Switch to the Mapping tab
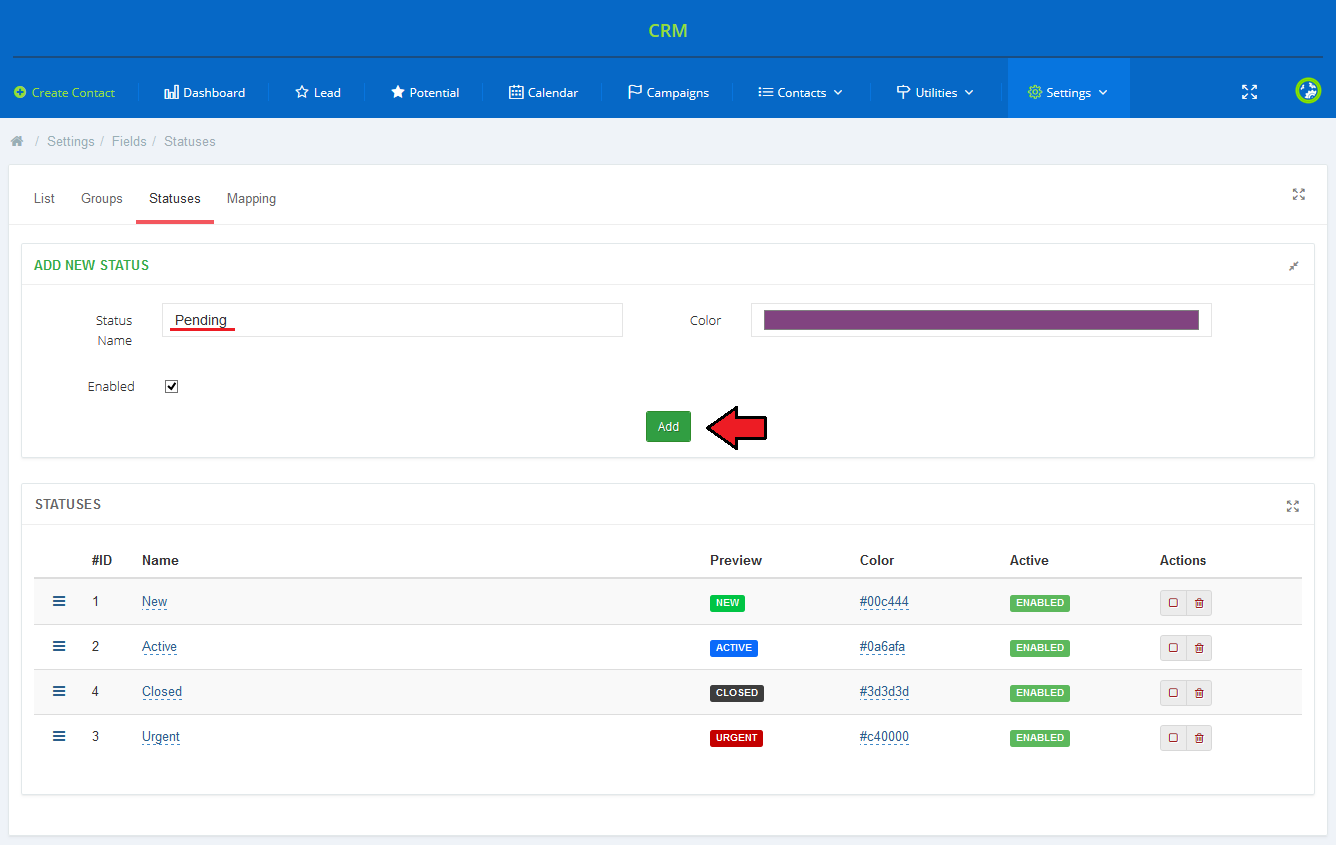Screen dimensions: 1336x845 pyautogui.click(x=251, y=198)
